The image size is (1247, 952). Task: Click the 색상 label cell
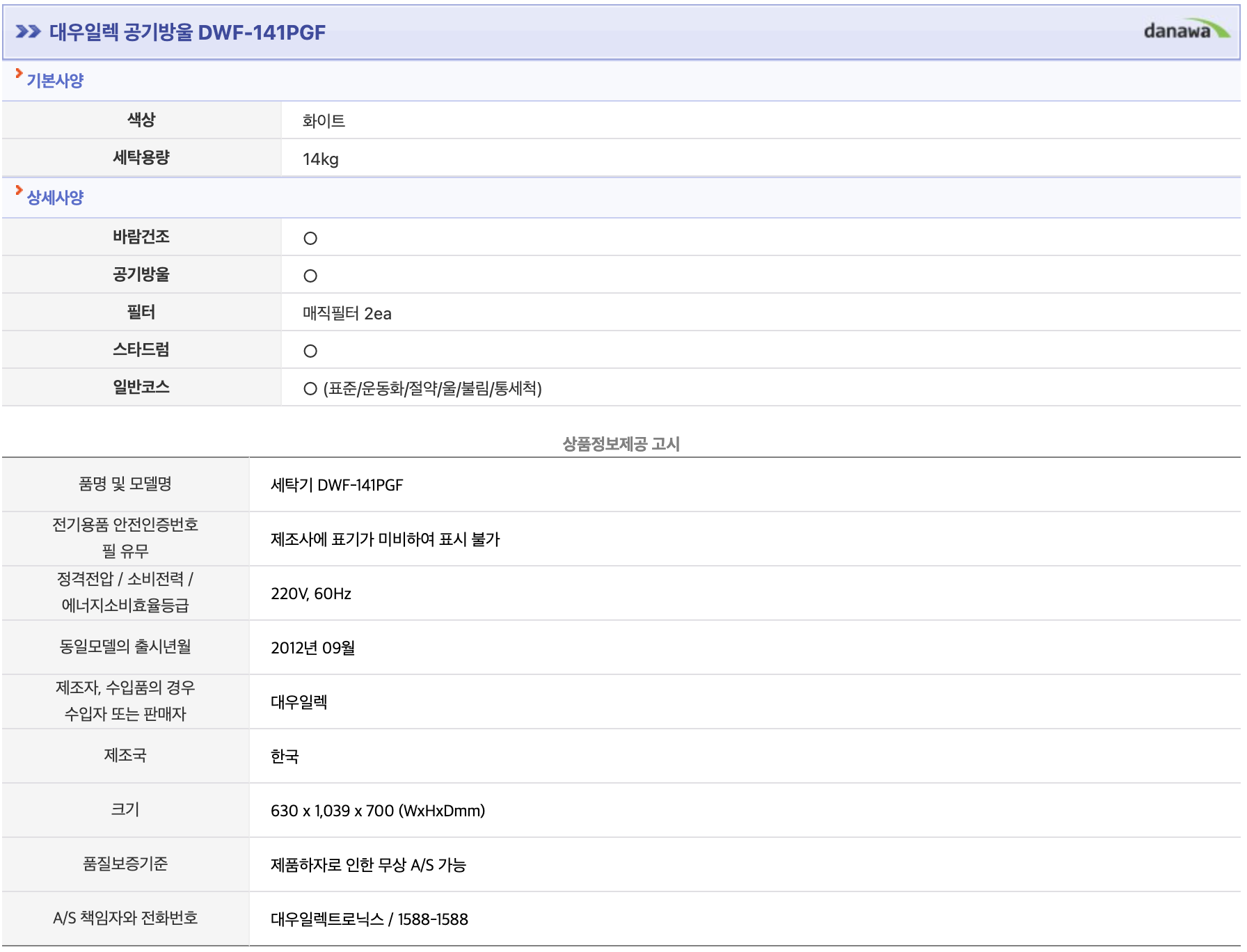(x=141, y=120)
